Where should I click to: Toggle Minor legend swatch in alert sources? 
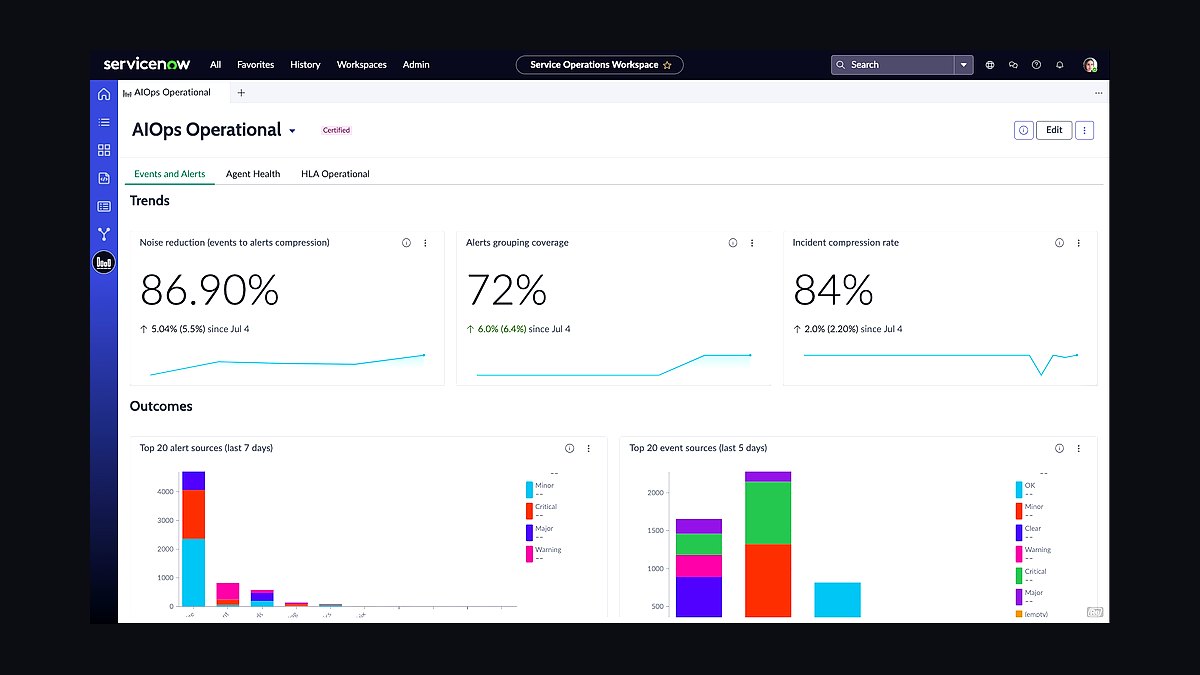529,490
